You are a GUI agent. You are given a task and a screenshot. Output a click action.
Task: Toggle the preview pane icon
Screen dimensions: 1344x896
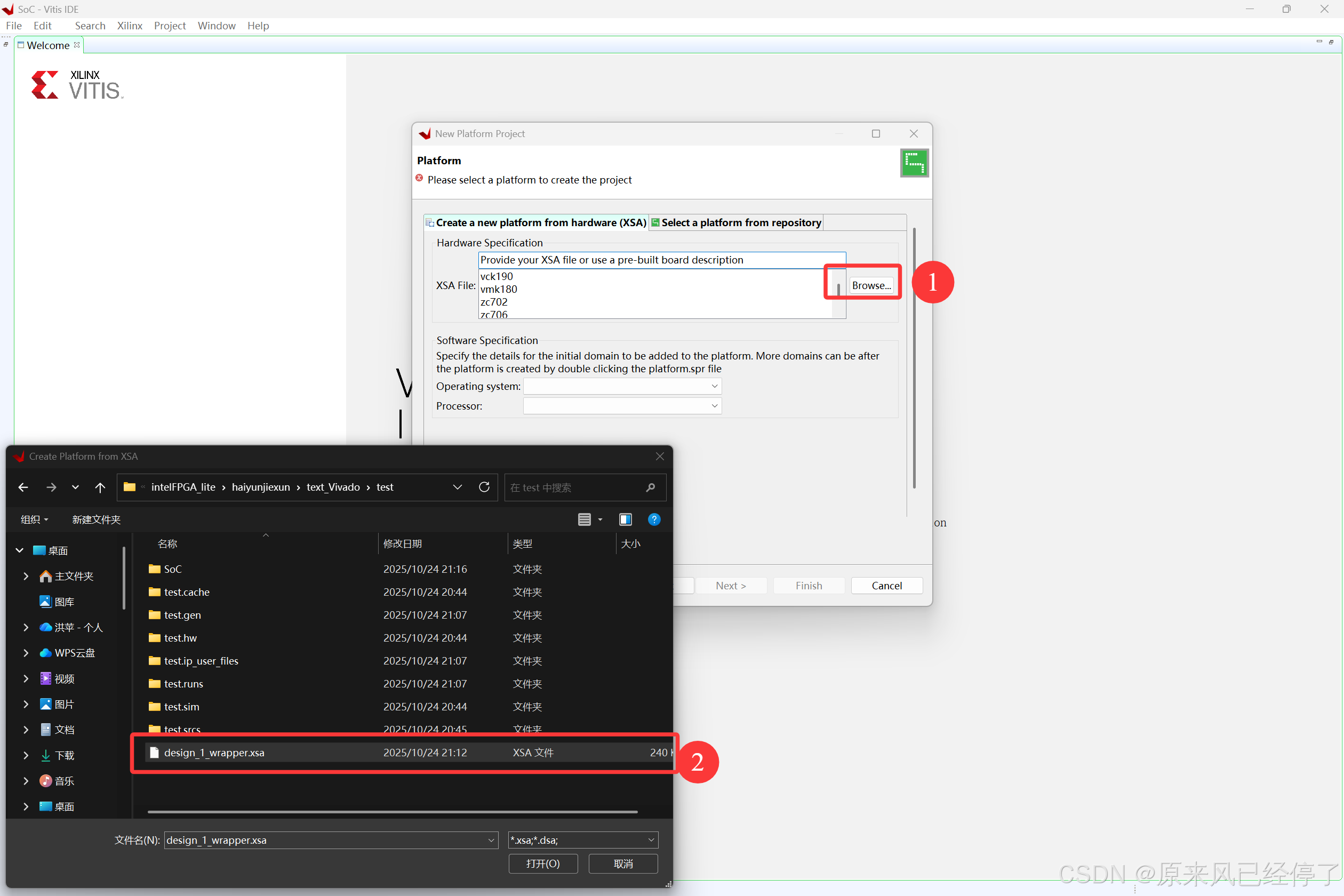click(625, 519)
